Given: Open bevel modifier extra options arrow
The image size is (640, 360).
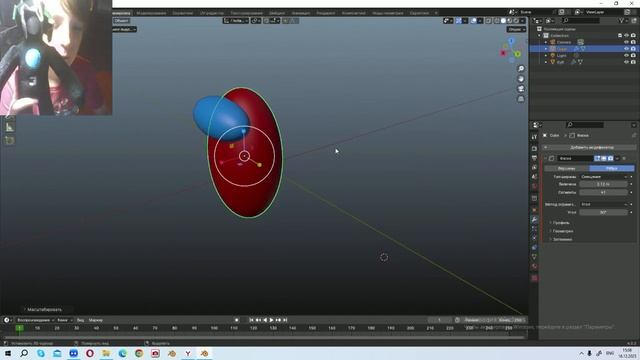Looking at the screenshot, I should [617, 158].
